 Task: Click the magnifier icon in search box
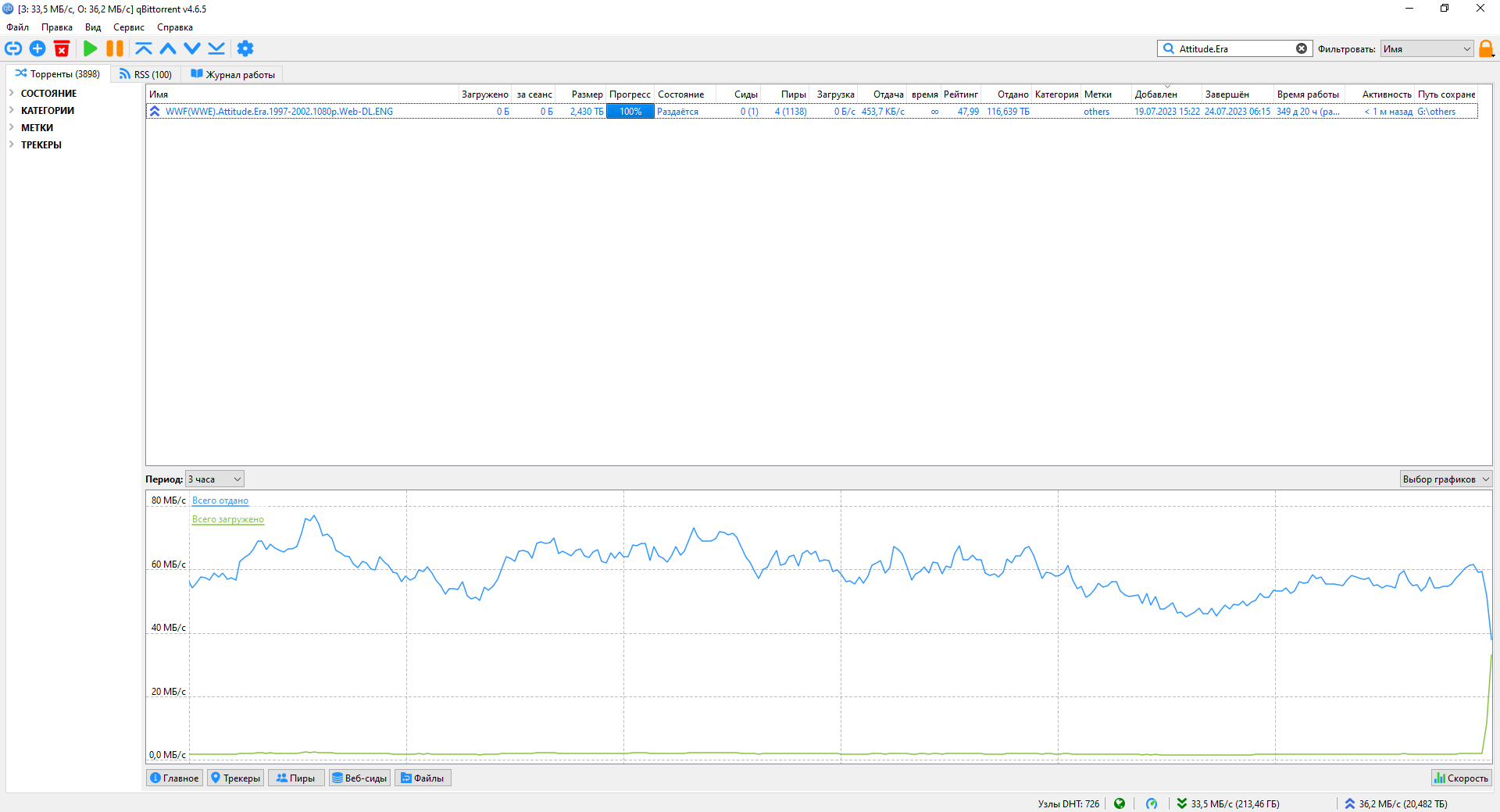1169,48
